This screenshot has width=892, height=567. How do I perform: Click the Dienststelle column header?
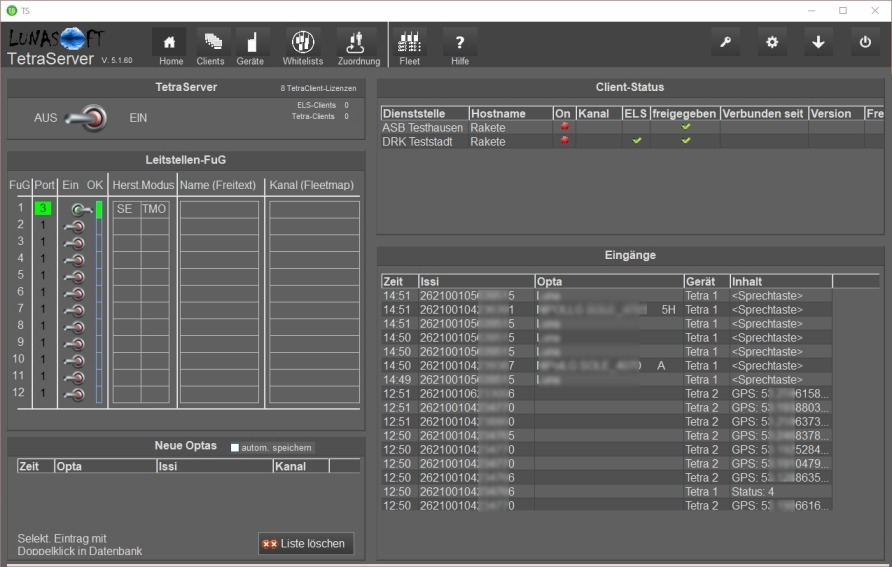point(423,114)
